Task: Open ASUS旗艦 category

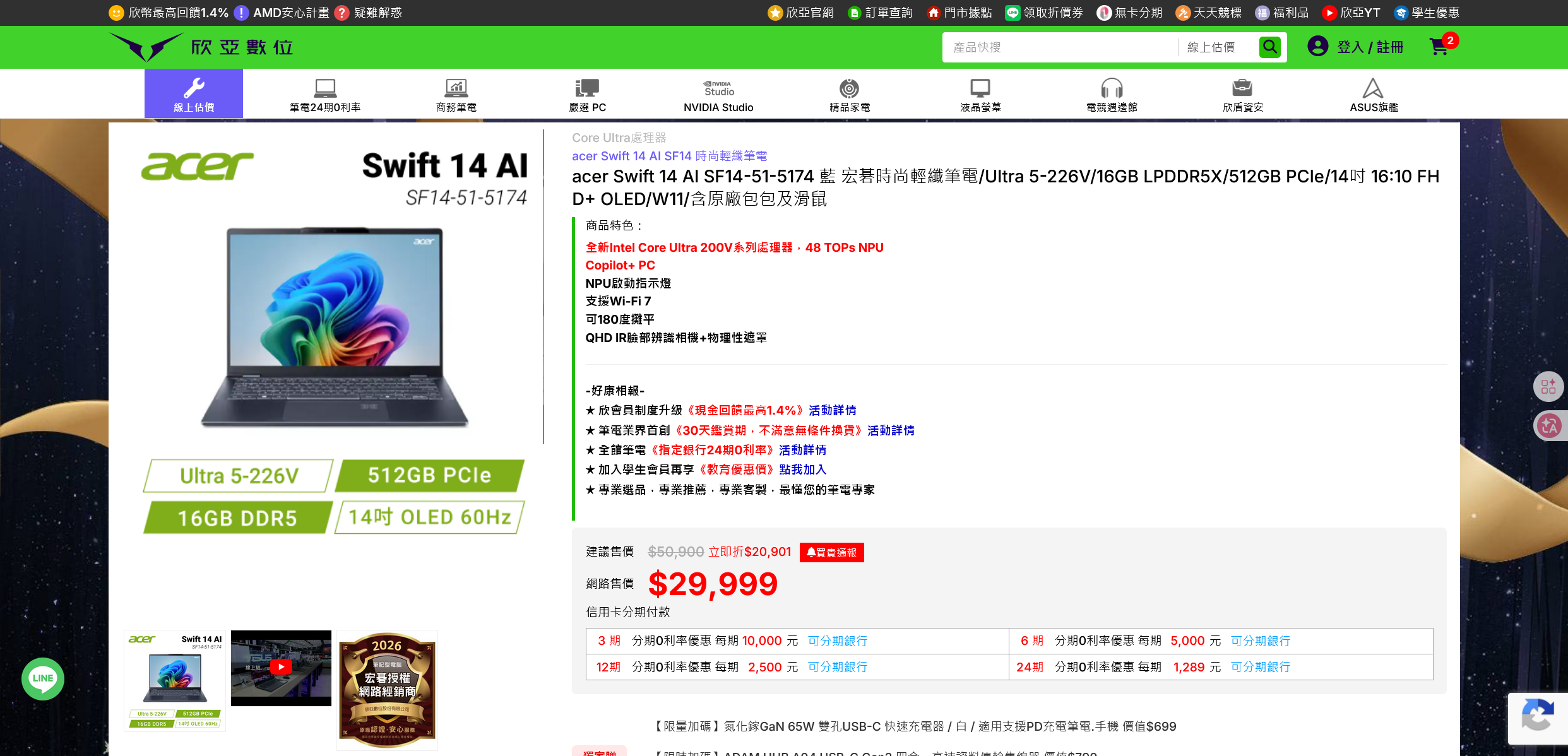Action: click(x=1374, y=95)
